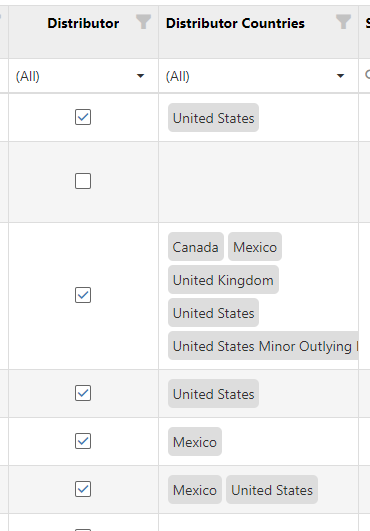Sort by Distributor Countries column header
Image resolution: width=370 pixels, height=531 pixels.
coord(235,23)
